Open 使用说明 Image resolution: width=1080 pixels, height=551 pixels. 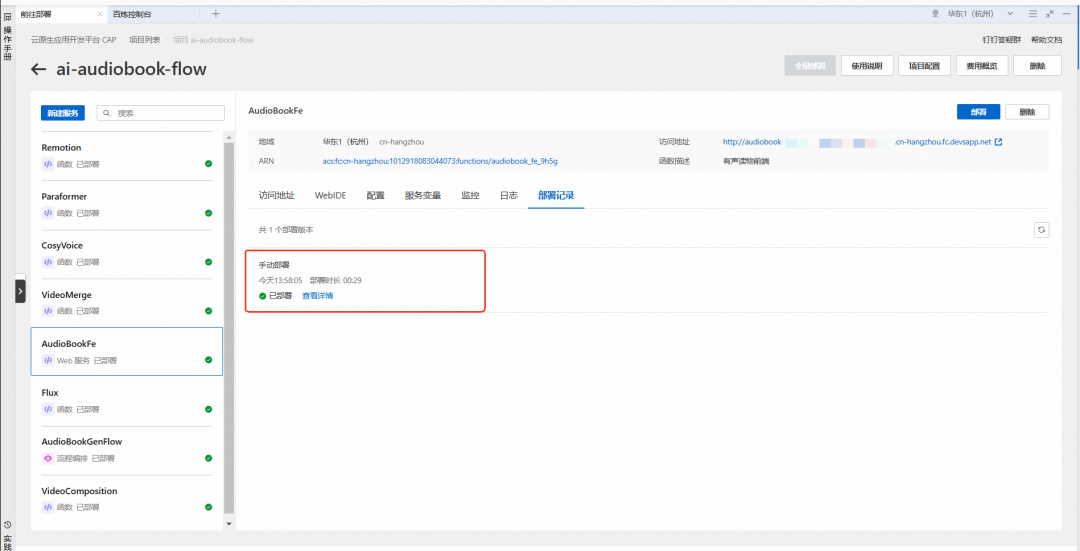point(867,66)
